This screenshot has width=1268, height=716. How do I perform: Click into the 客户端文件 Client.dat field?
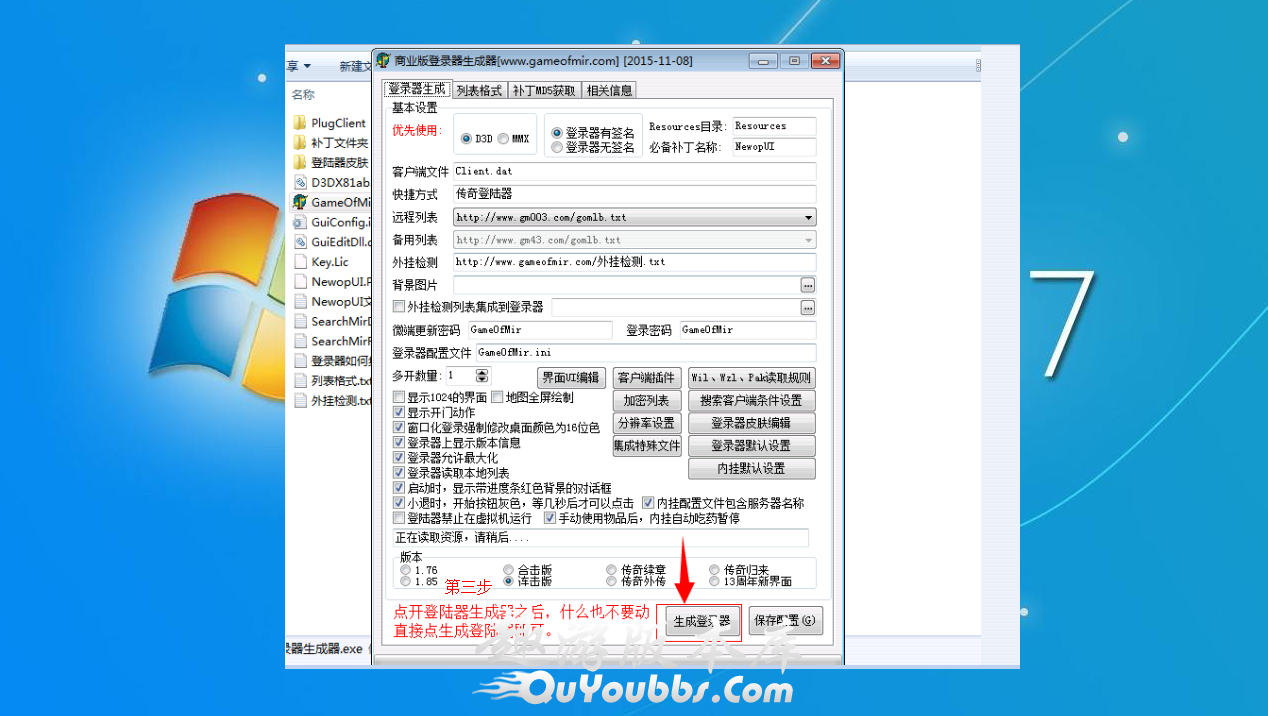coord(634,172)
